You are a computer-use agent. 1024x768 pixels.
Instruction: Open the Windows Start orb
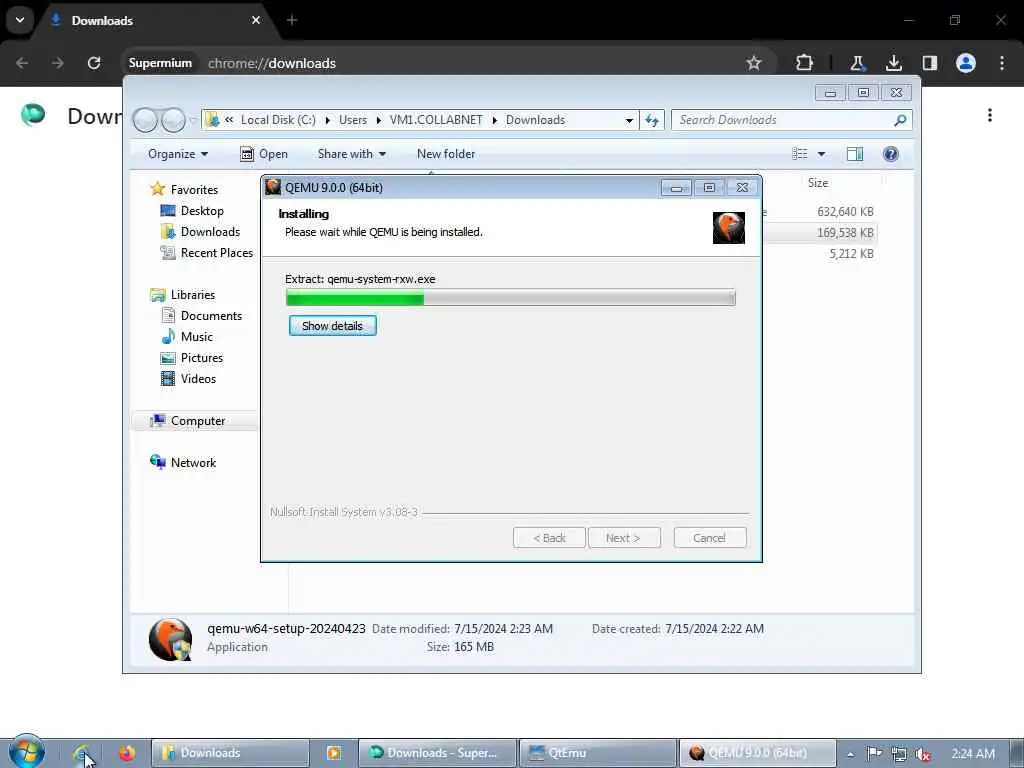point(27,752)
